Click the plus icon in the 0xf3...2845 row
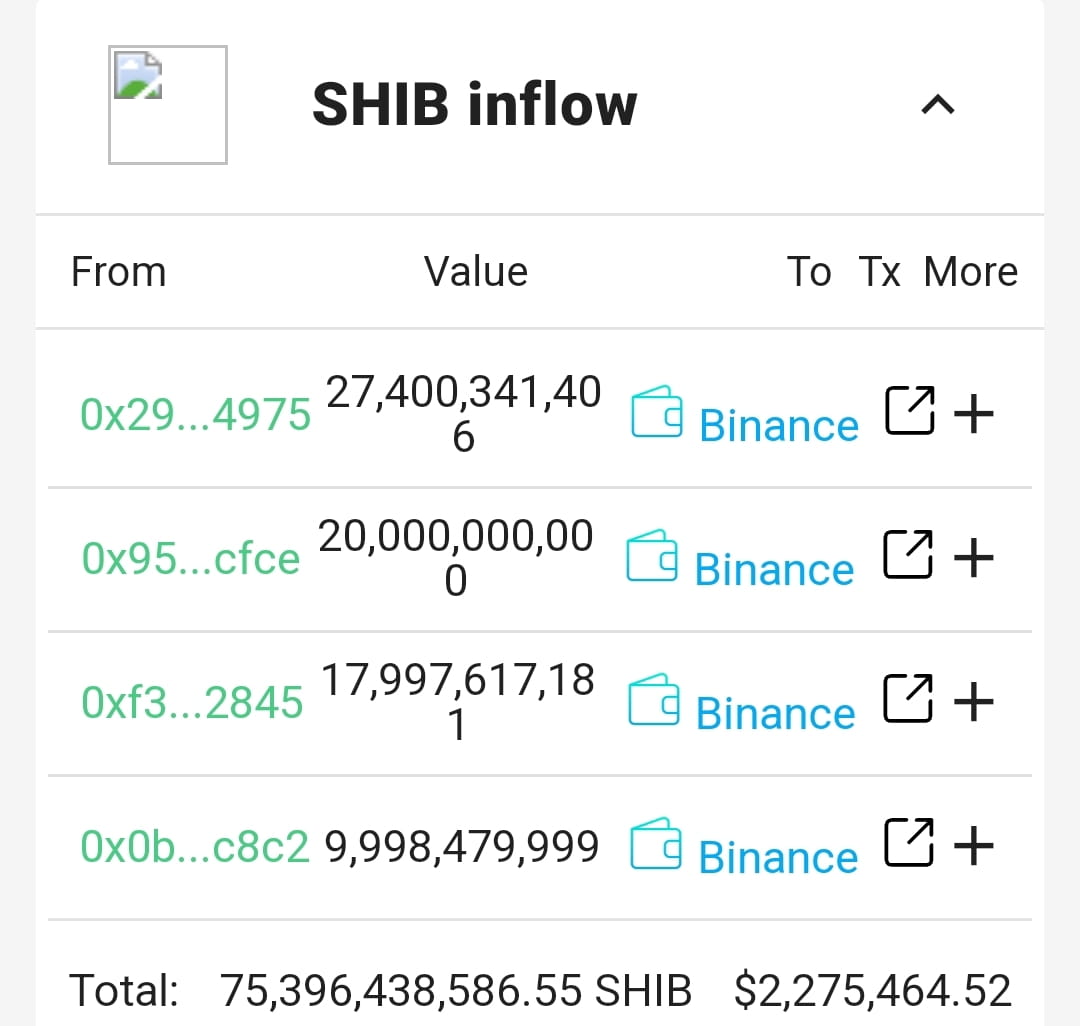 point(975,700)
